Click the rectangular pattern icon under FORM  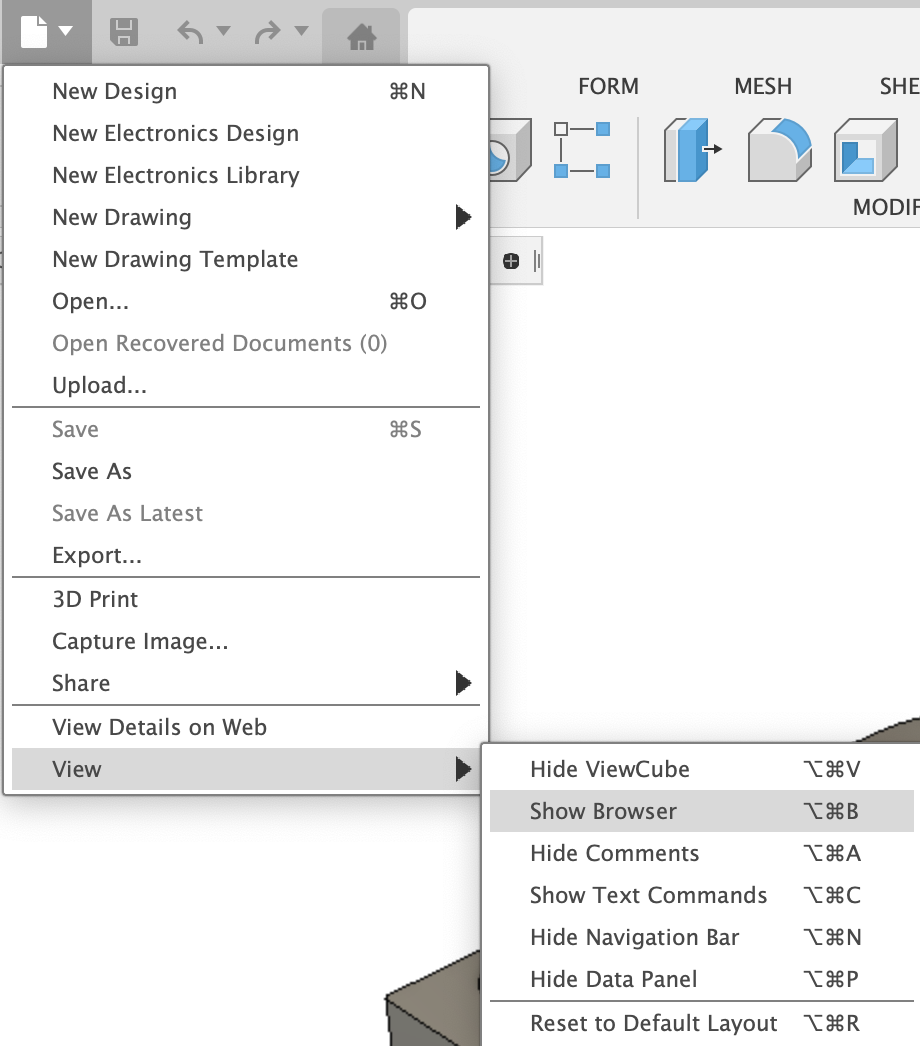582,150
